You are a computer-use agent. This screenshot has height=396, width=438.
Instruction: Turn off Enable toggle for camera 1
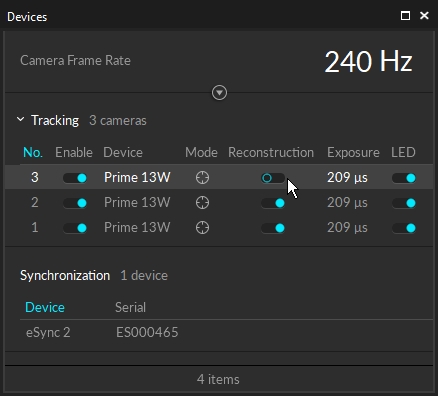(75, 228)
